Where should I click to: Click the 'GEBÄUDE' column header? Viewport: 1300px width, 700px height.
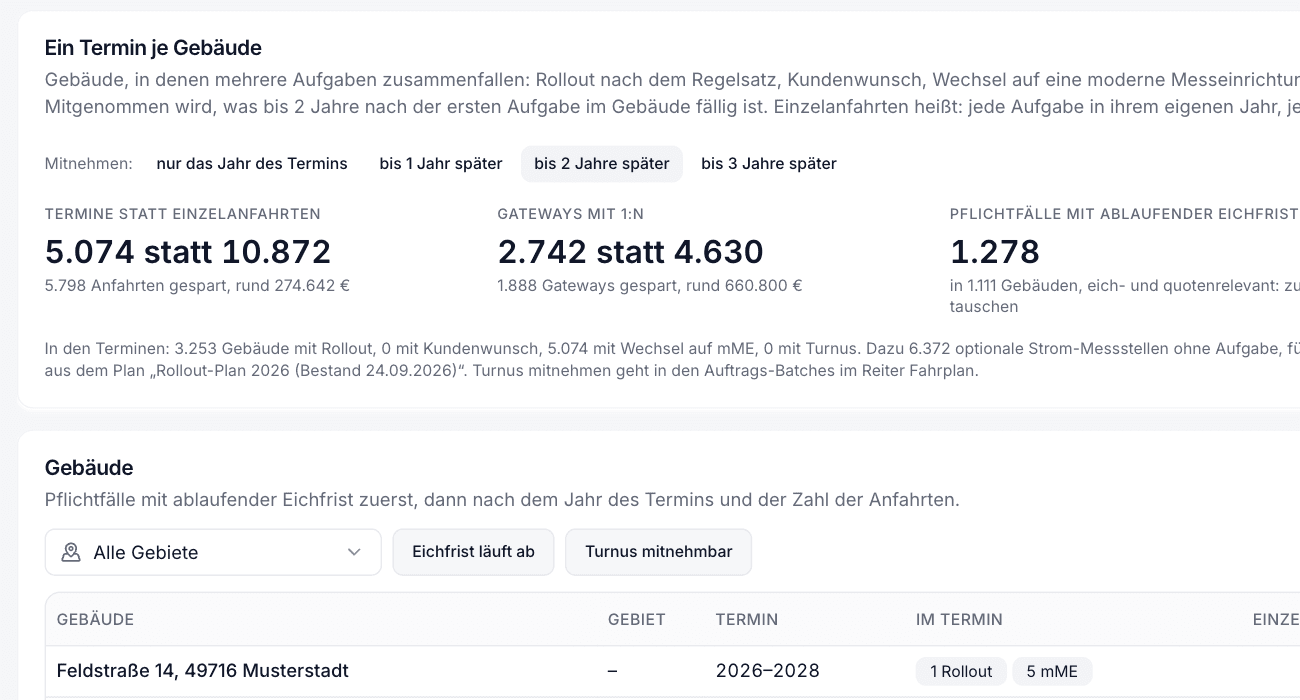pyautogui.click(x=95, y=620)
